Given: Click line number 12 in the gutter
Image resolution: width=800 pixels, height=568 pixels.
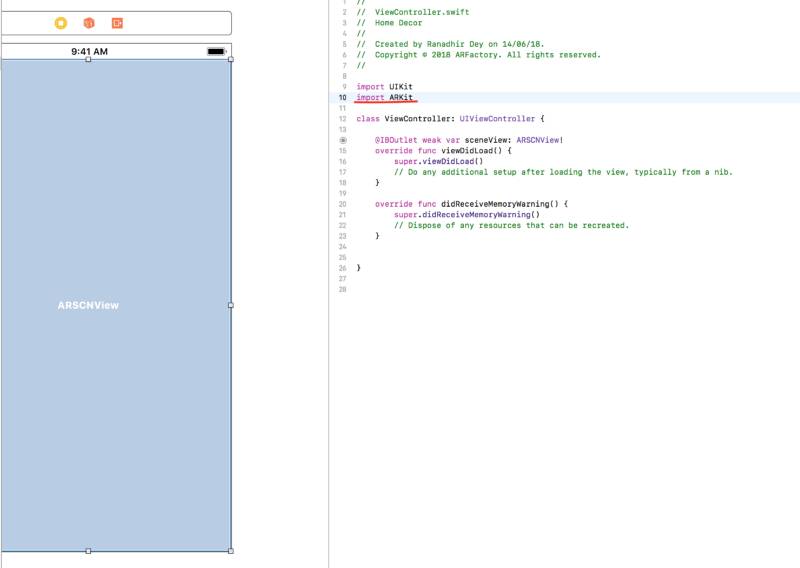Looking at the screenshot, I should pos(342,119).
